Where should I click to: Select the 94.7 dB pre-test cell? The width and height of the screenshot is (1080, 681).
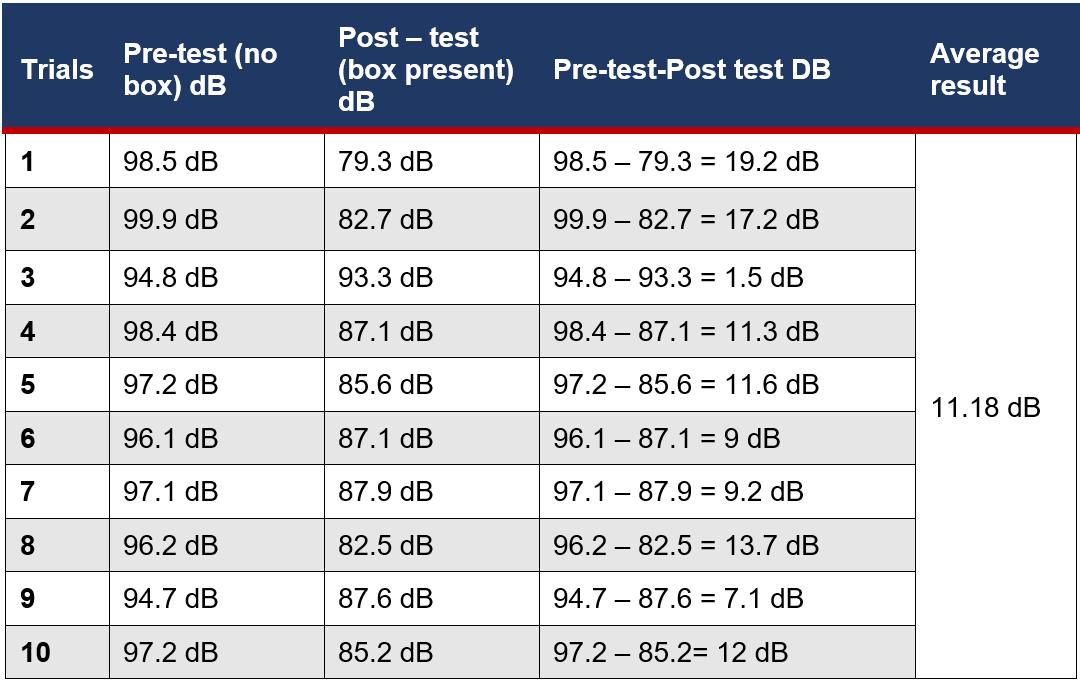coord(170,598)
